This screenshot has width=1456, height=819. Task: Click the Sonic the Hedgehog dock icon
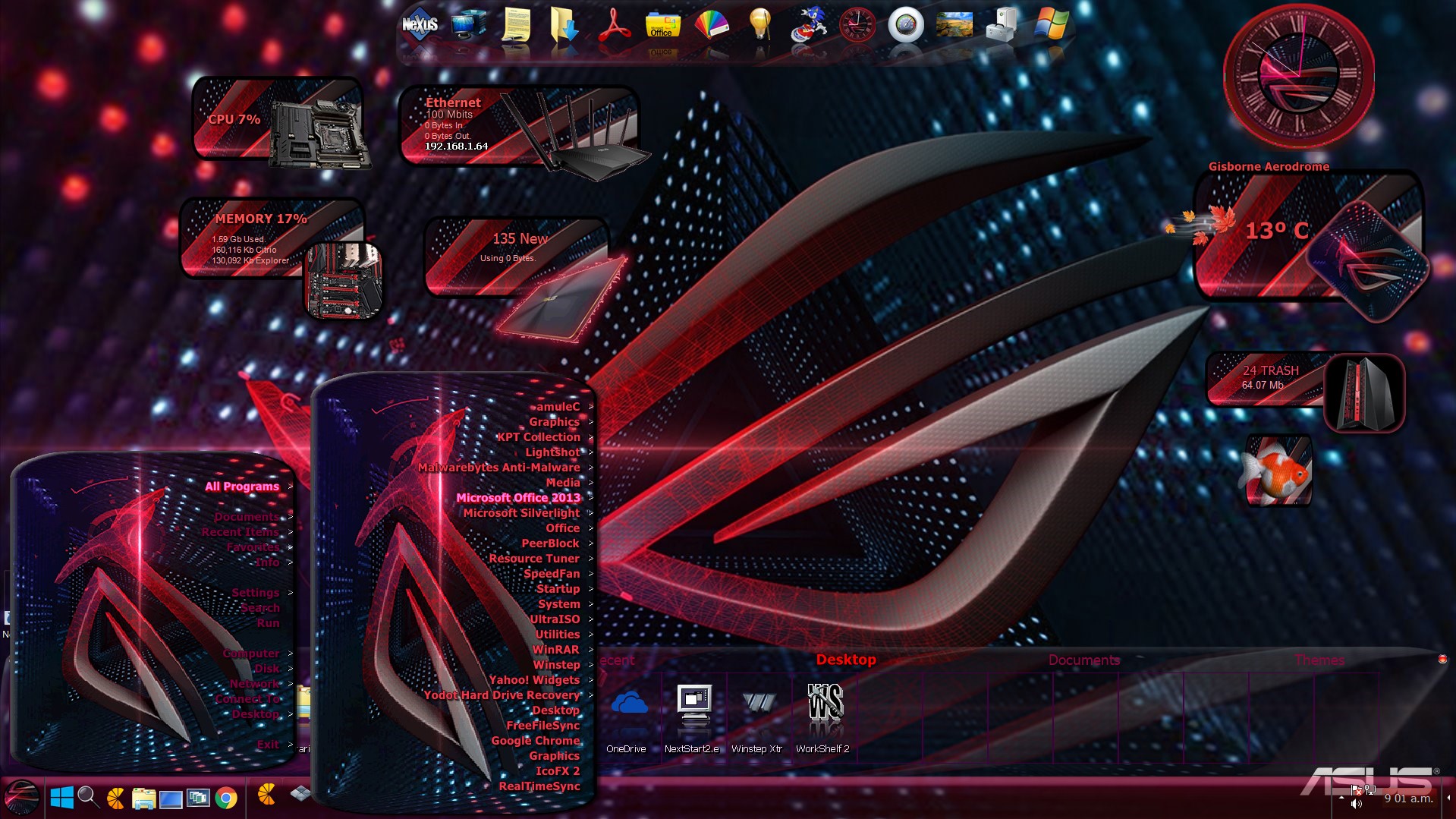pyautogui.click(x=809, y=26)
